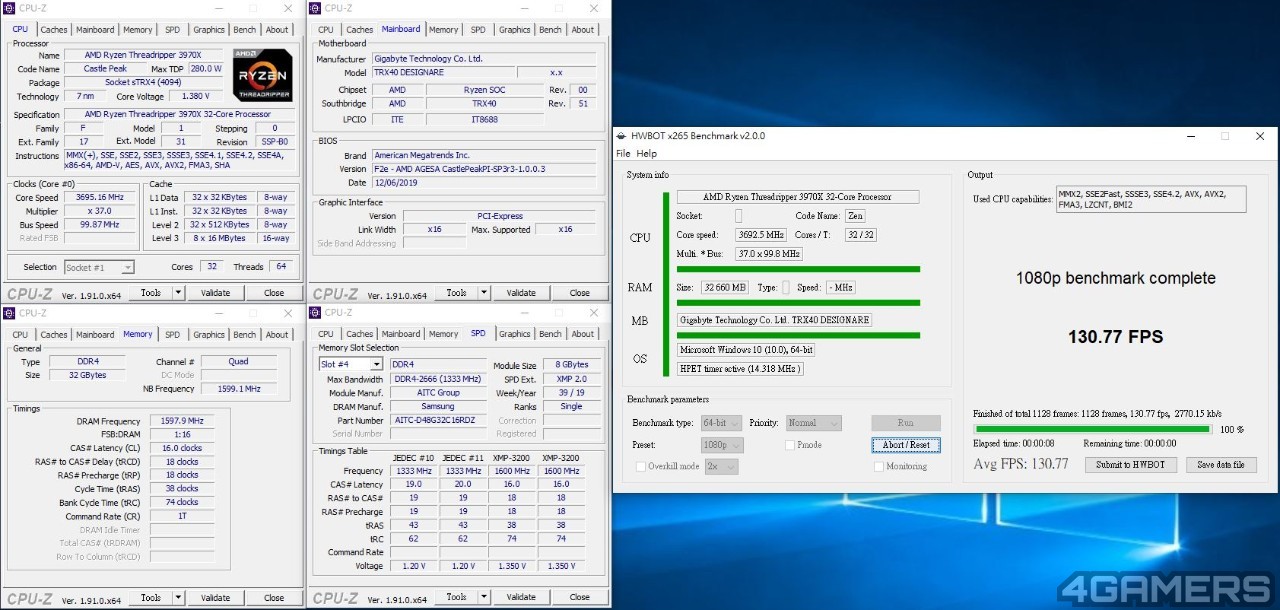The image size is (1280, 610).
Task: Switch to Caches tab in CPU tab window
Action: tap(54, 30)
